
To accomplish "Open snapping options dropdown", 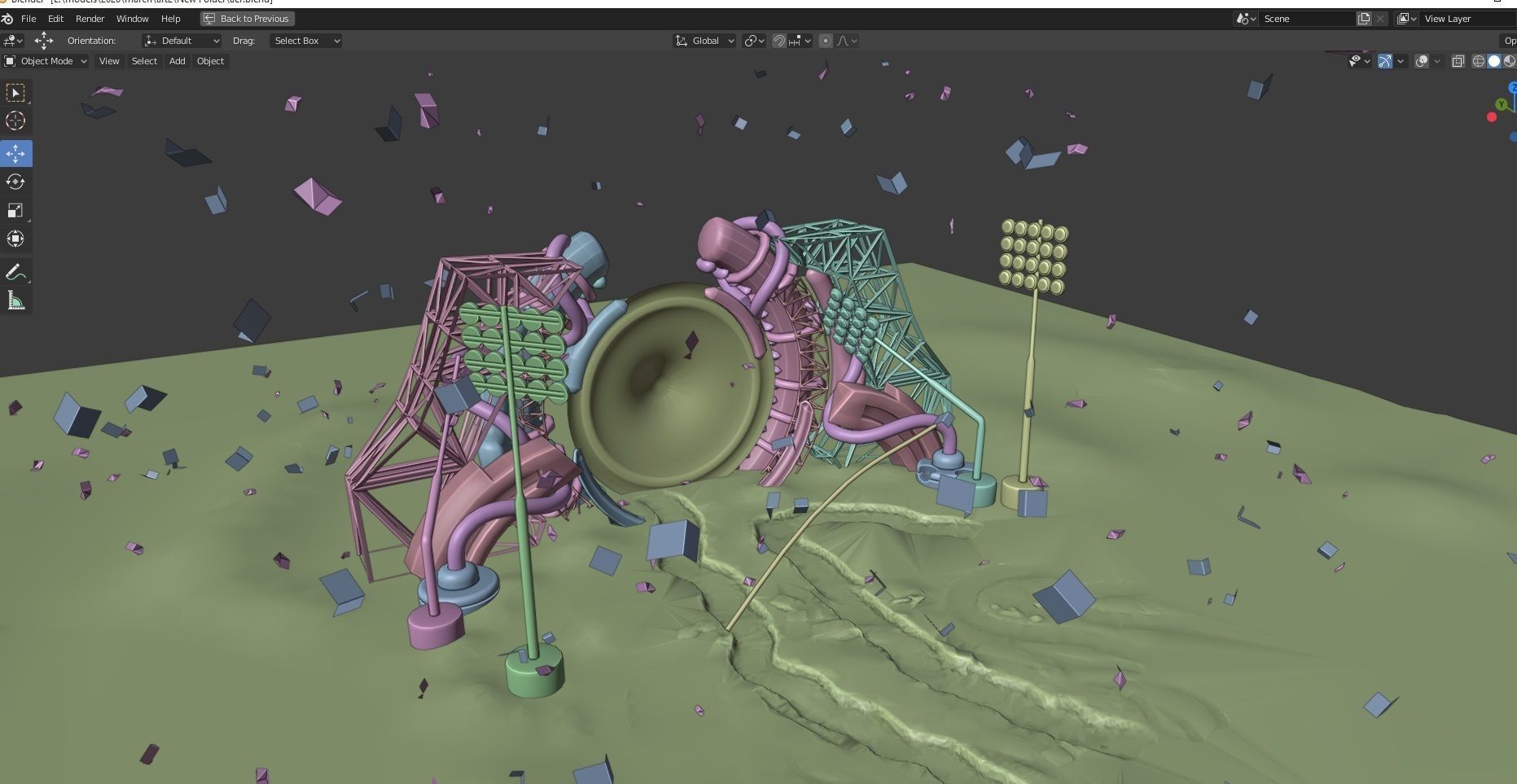I will click(x=800, y=41).
